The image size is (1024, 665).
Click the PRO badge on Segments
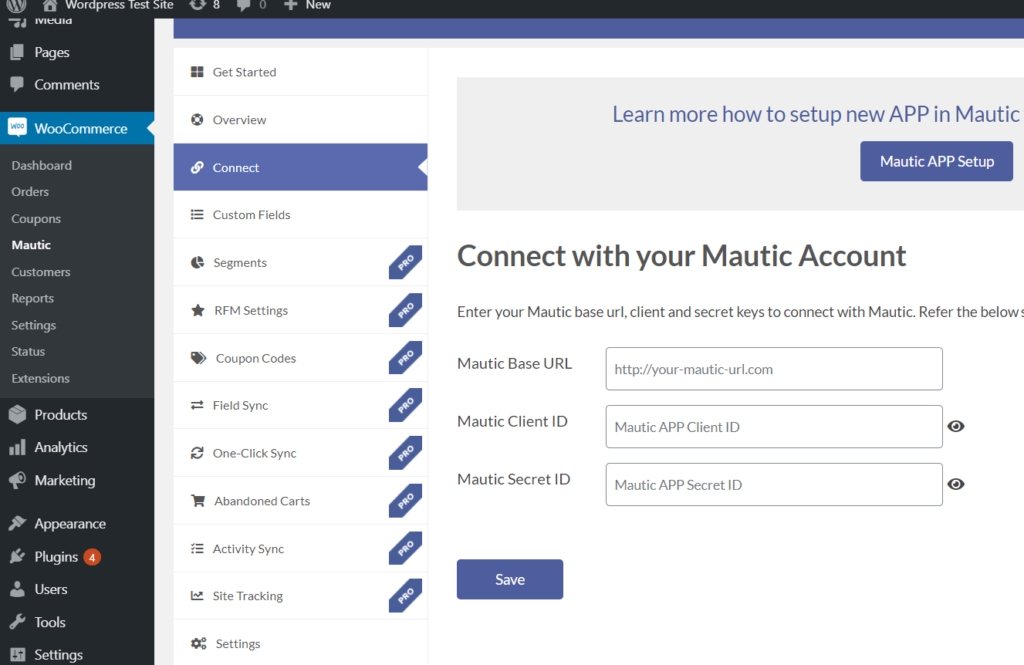[406, 262]
